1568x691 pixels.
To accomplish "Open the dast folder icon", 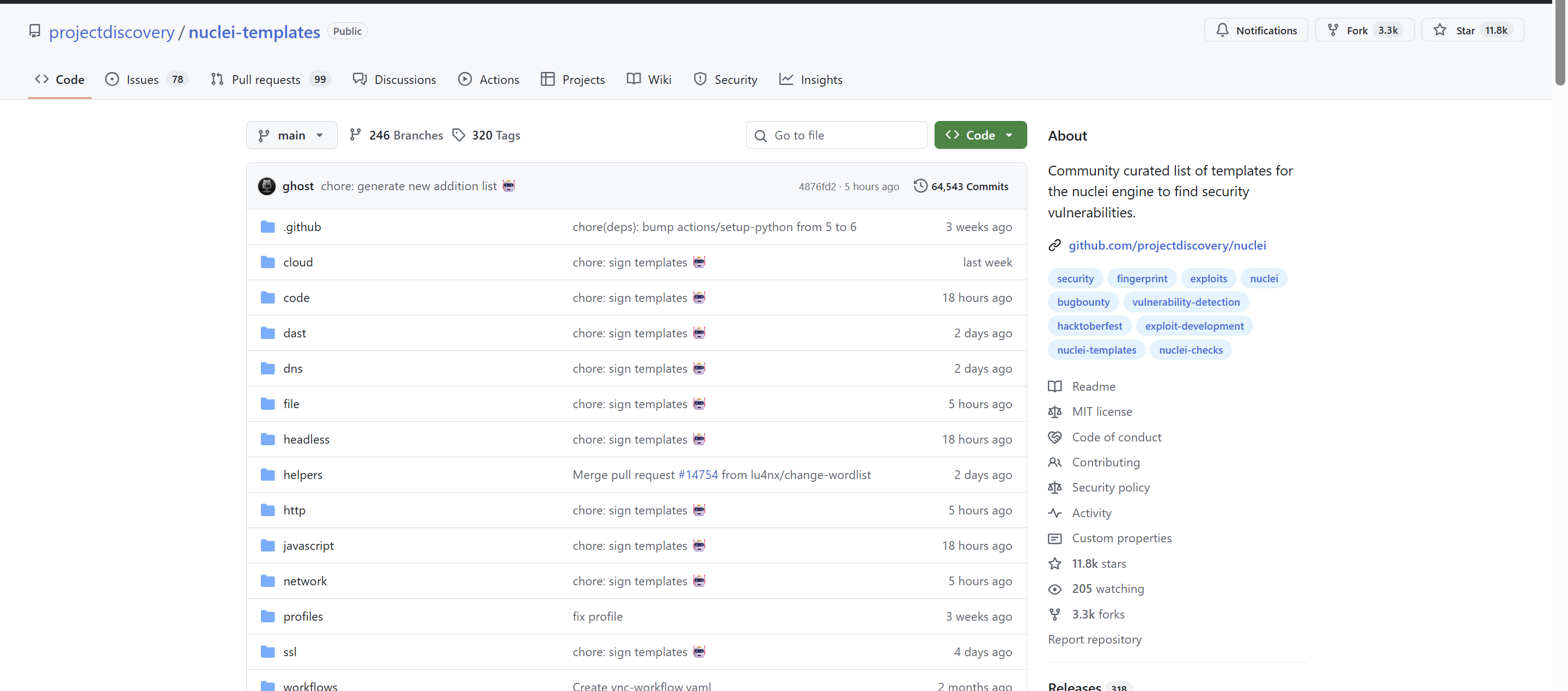I will pos(268,333).
